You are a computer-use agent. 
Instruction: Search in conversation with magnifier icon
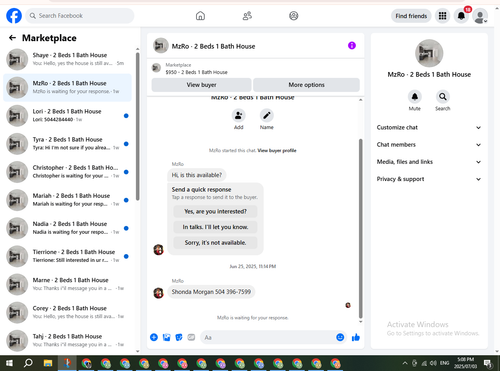(x=443, y=97)
